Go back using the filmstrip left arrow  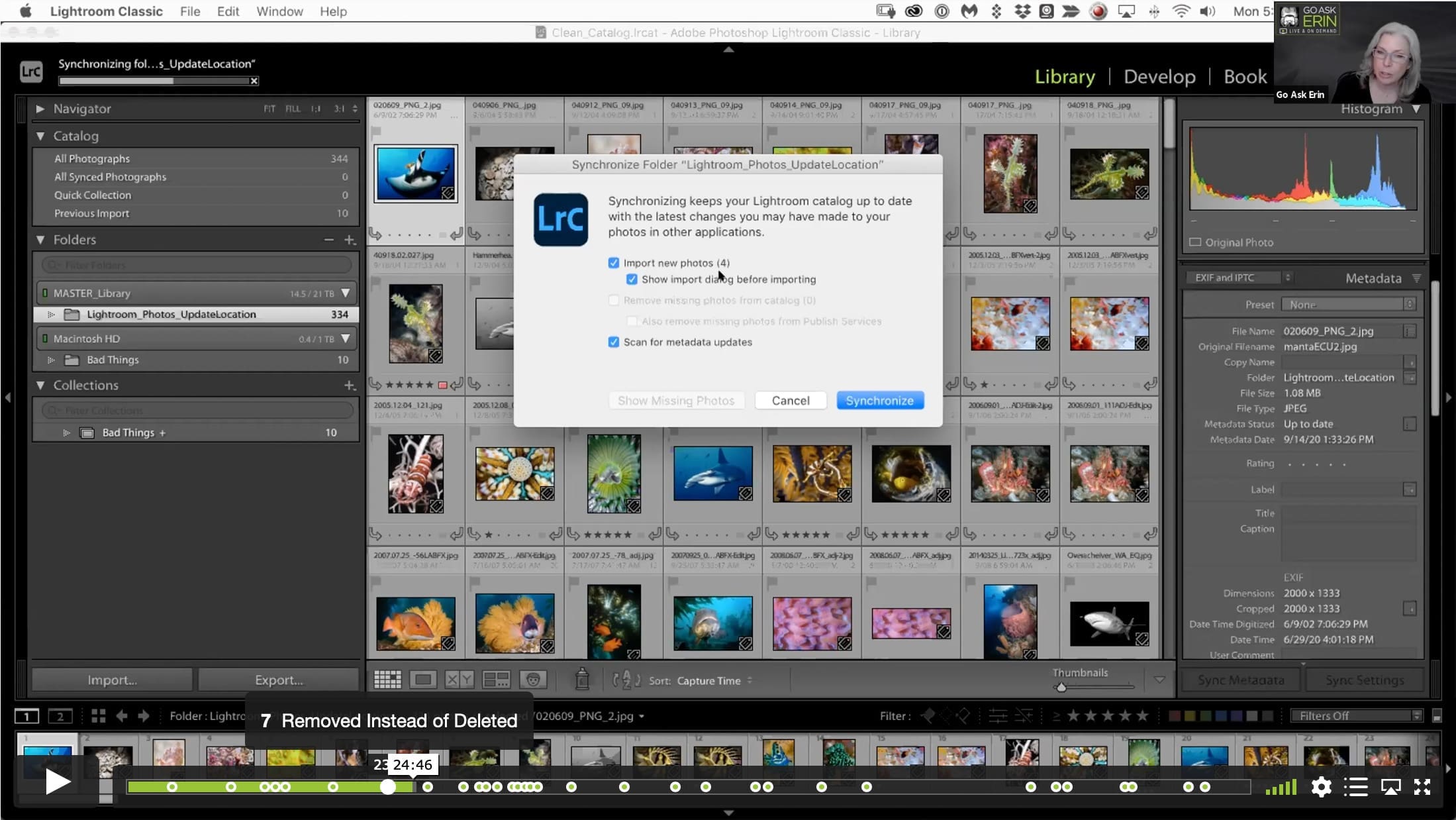click(x=122, y=716)
